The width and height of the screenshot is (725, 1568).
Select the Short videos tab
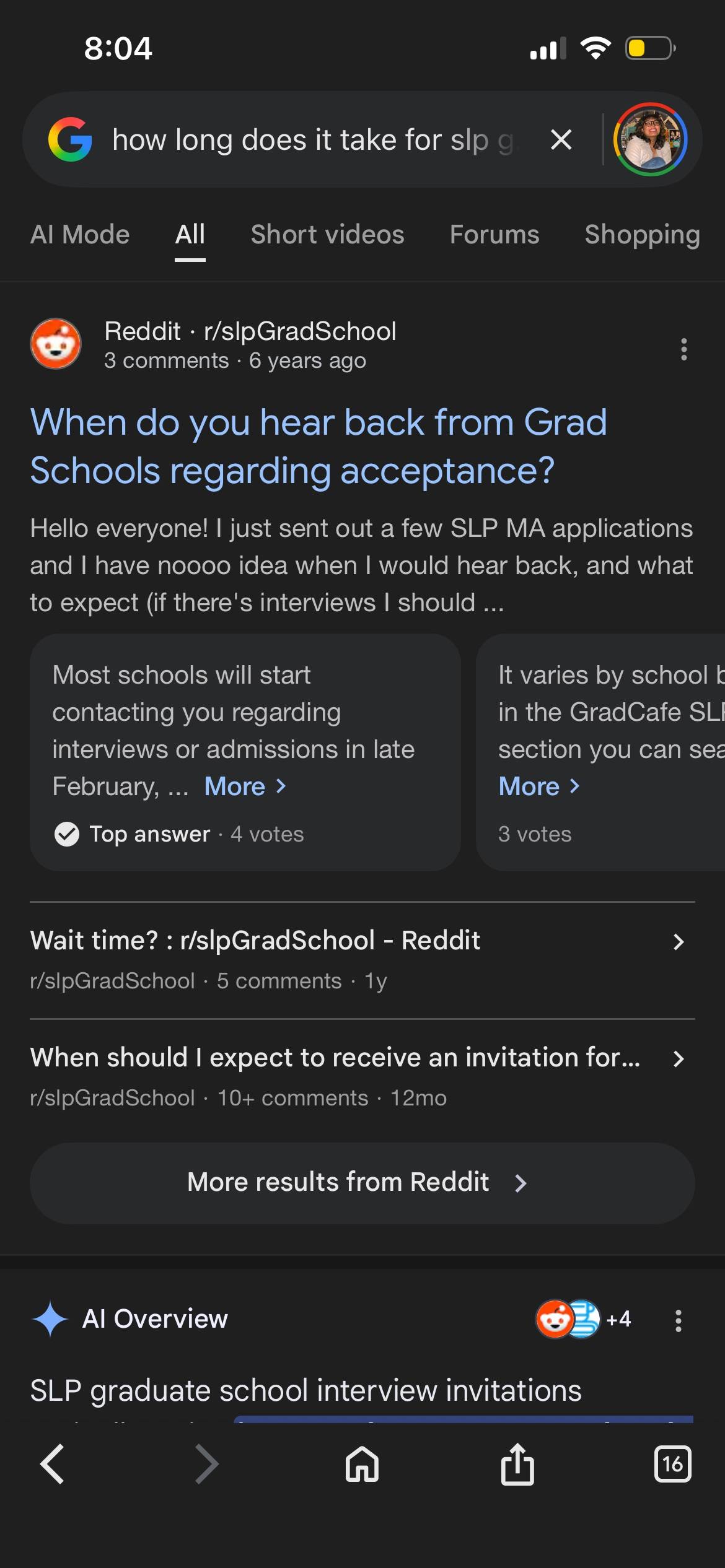pos(327,235)
